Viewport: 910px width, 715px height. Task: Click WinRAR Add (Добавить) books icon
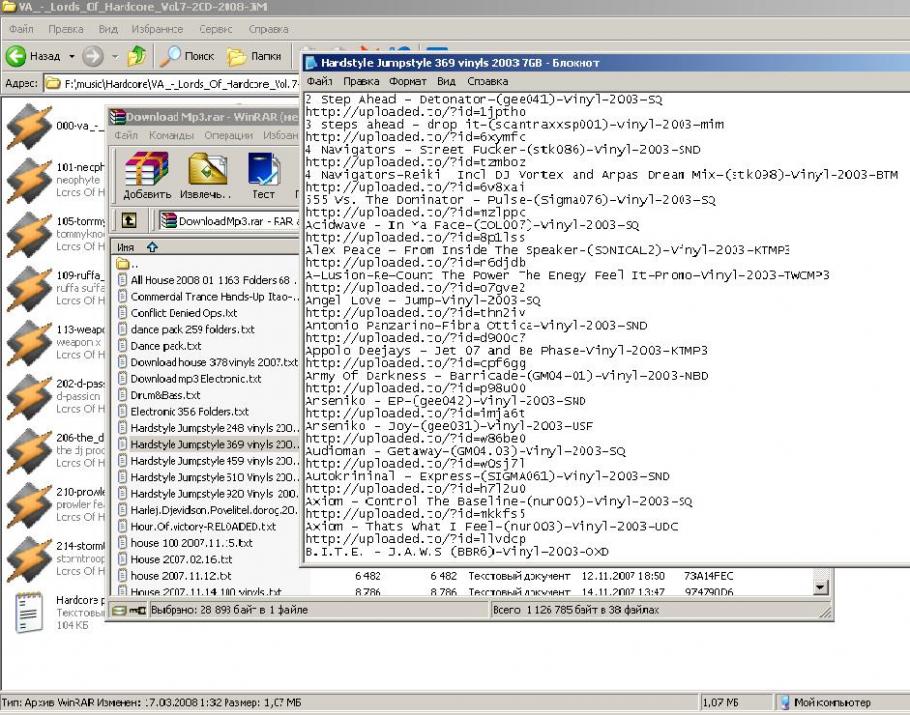click(x=147, y=169)
